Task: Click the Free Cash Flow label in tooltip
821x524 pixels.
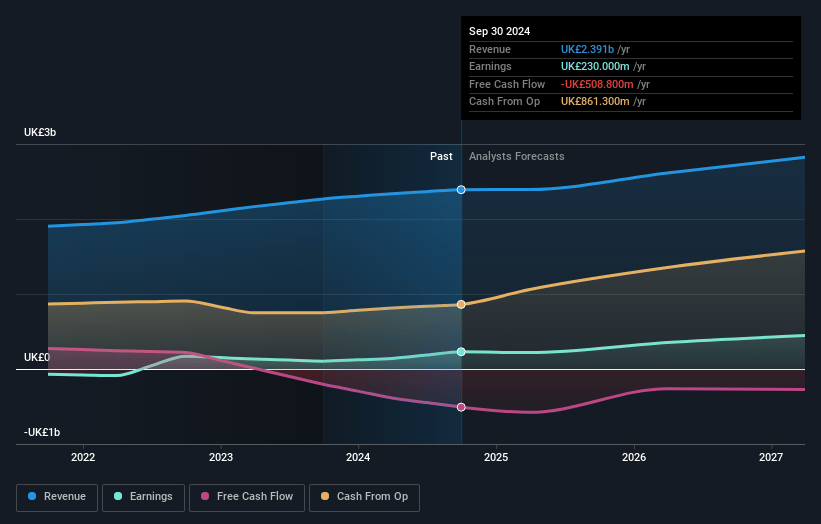Action: point(507,84)
